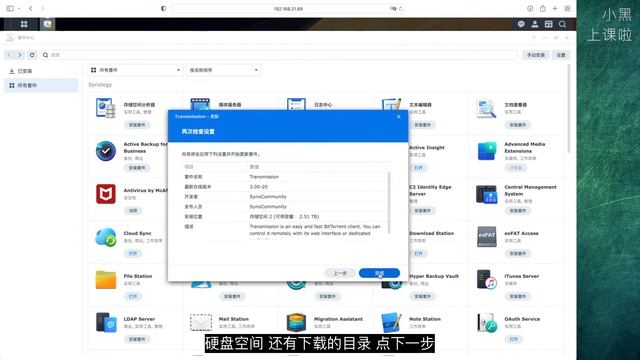Install Active Backup for Business package
640x360 pixels.
[x=137, y=168]
